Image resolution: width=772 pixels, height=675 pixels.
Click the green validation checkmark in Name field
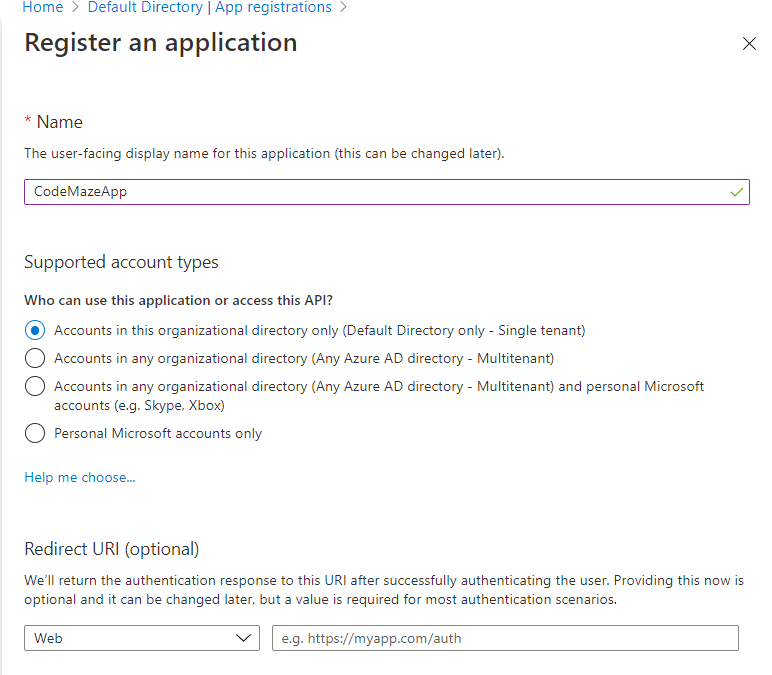pyautogui.click(x=737, y=192)
